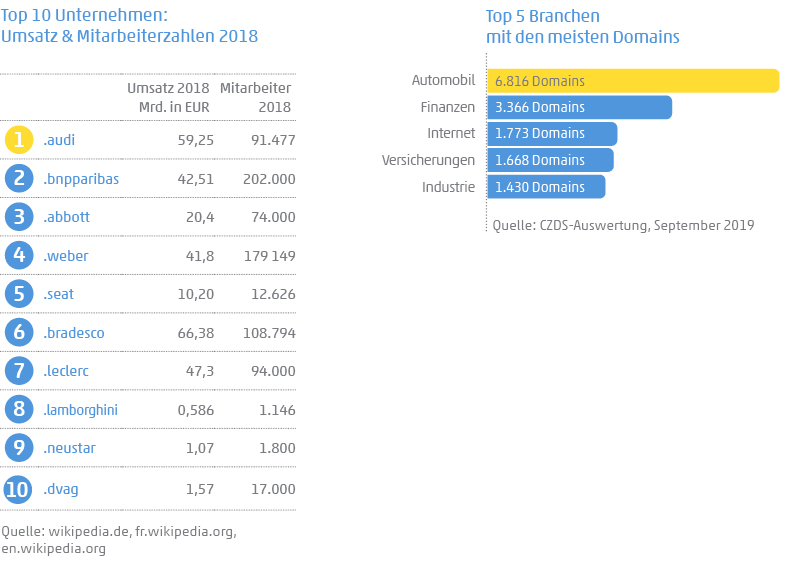Select the Internet 1.773 Domains bar
Viewport: 808px width, 561px height.
552,133
